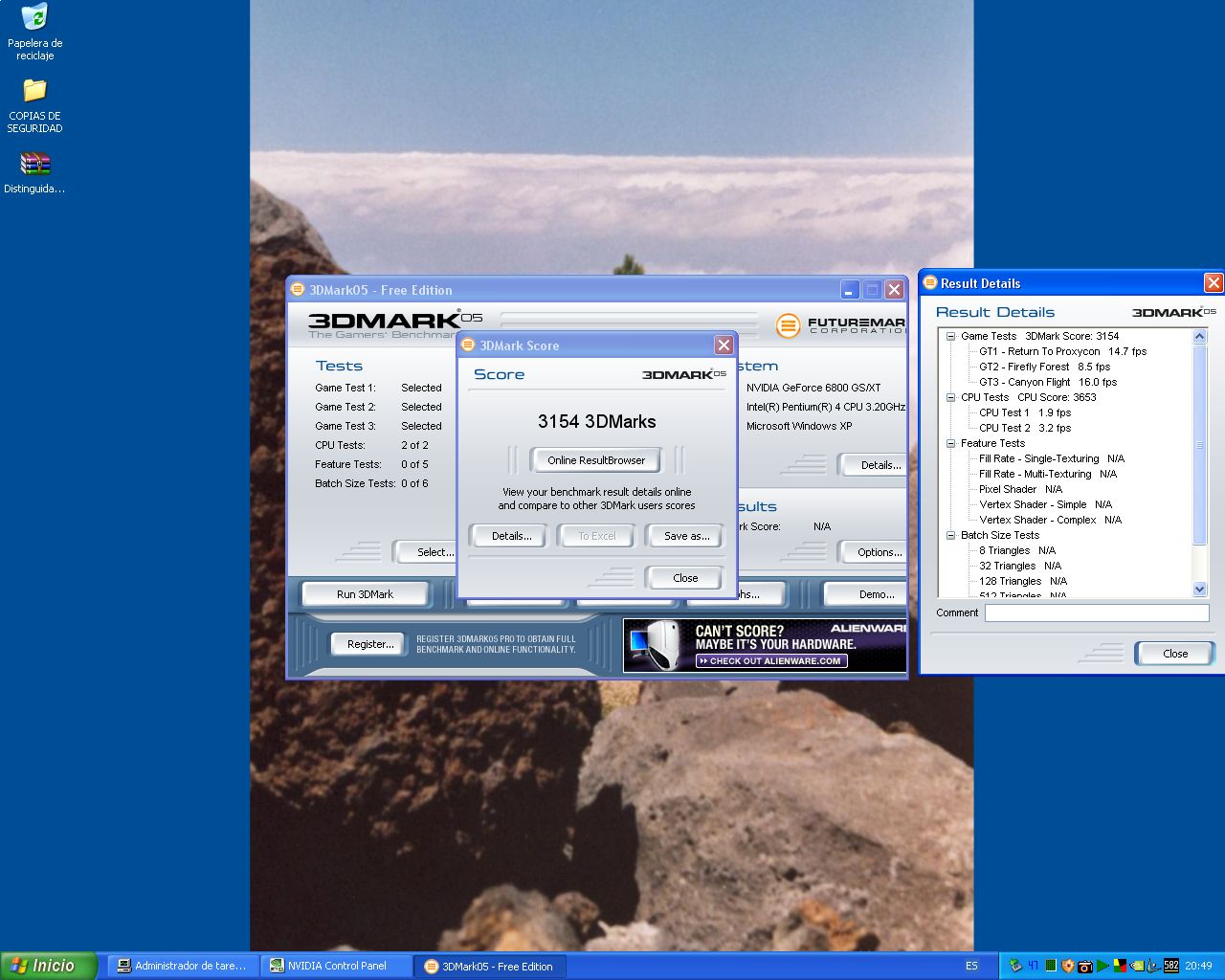The image size is (1225, 980).
Task: Open the Distinguida WinRAR archive icon
Action: [34, 165]
